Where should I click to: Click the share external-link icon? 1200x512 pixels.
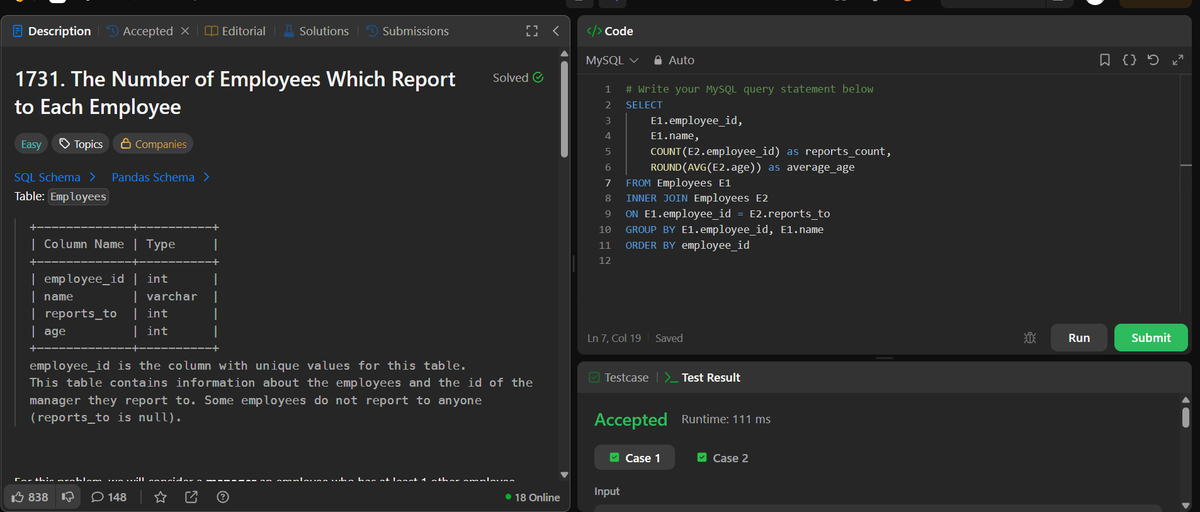192,497
